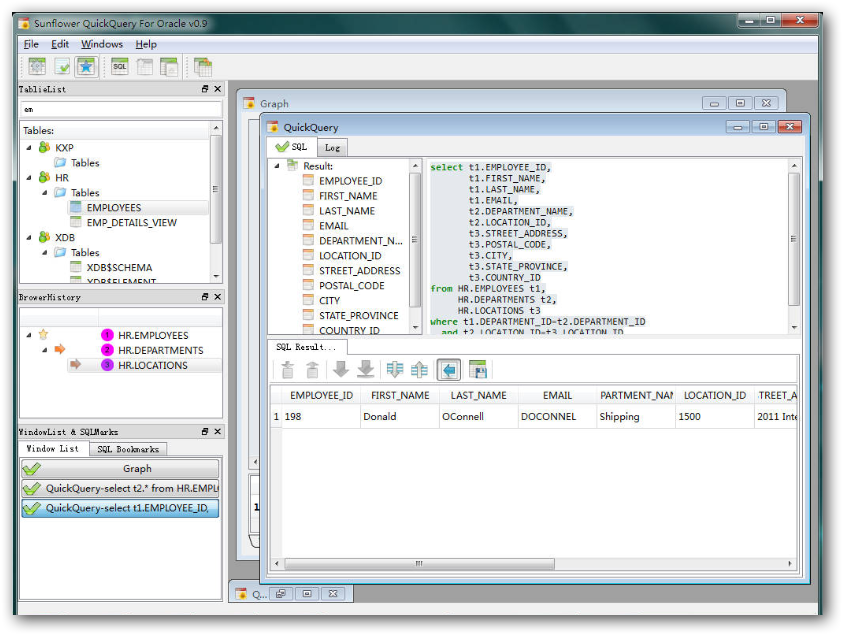
Task: Restore the minimized Q... window
Action: pos(281,594)
